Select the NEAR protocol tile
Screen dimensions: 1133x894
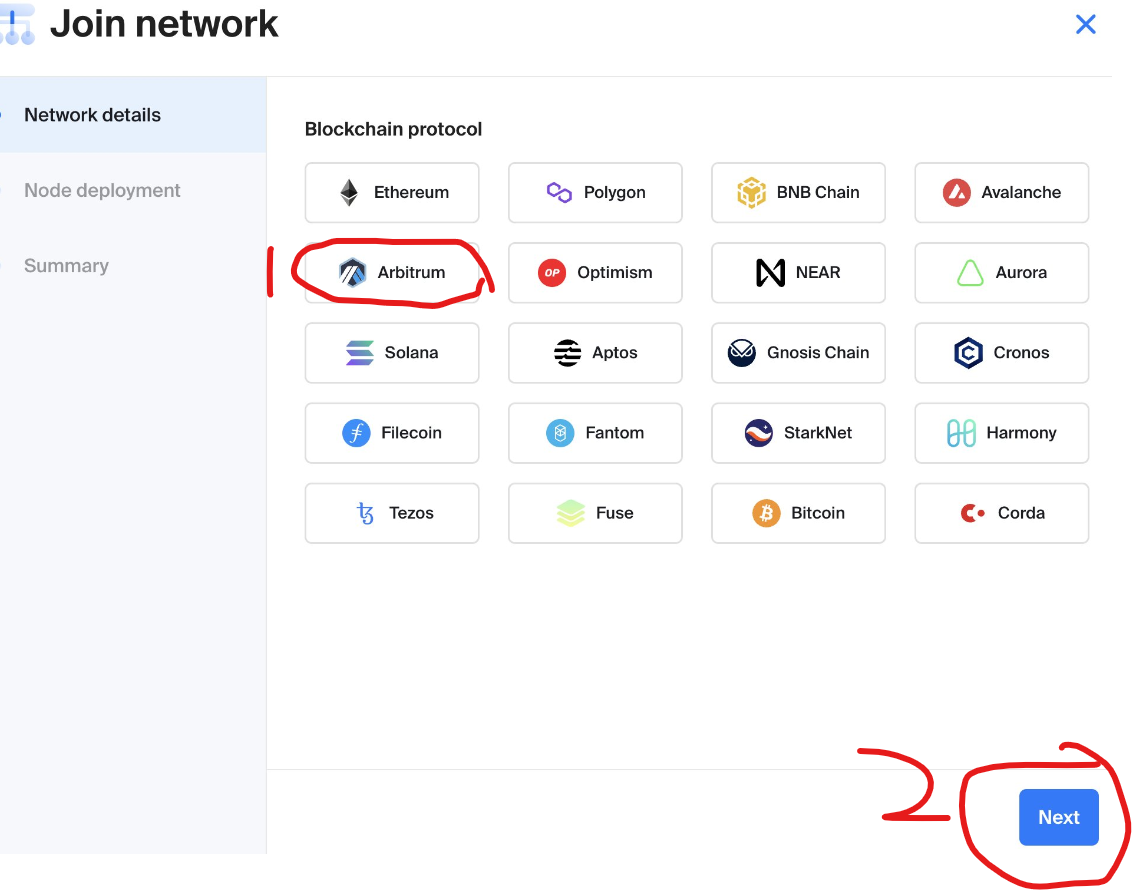[x=798, y=273]
